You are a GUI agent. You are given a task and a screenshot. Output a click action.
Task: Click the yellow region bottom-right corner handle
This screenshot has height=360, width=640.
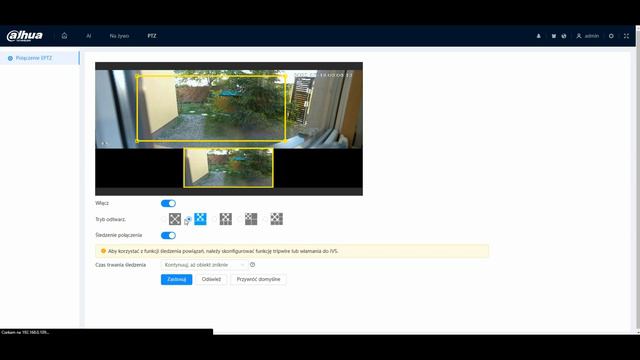coord(285,141)
